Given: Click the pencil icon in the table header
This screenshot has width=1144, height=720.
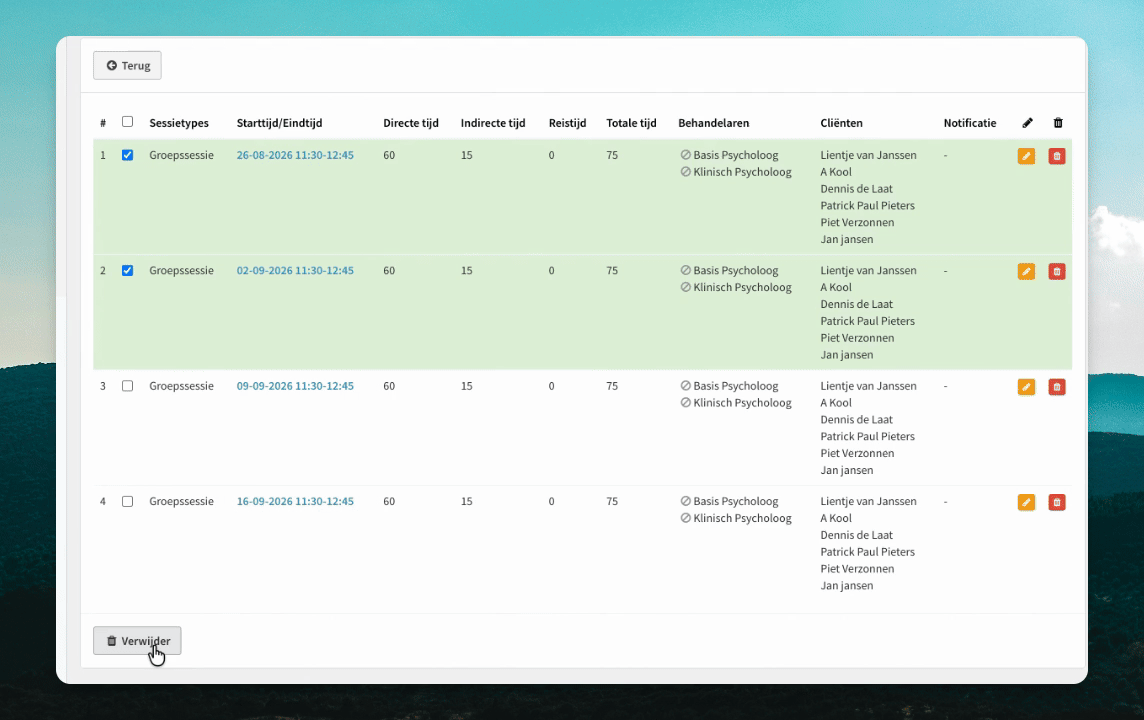Looking at the screenshot, I should tap(1027, 123).
